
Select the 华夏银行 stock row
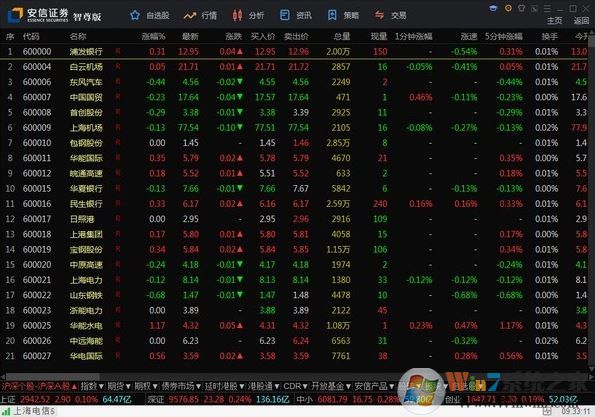(x=294, y=188)
